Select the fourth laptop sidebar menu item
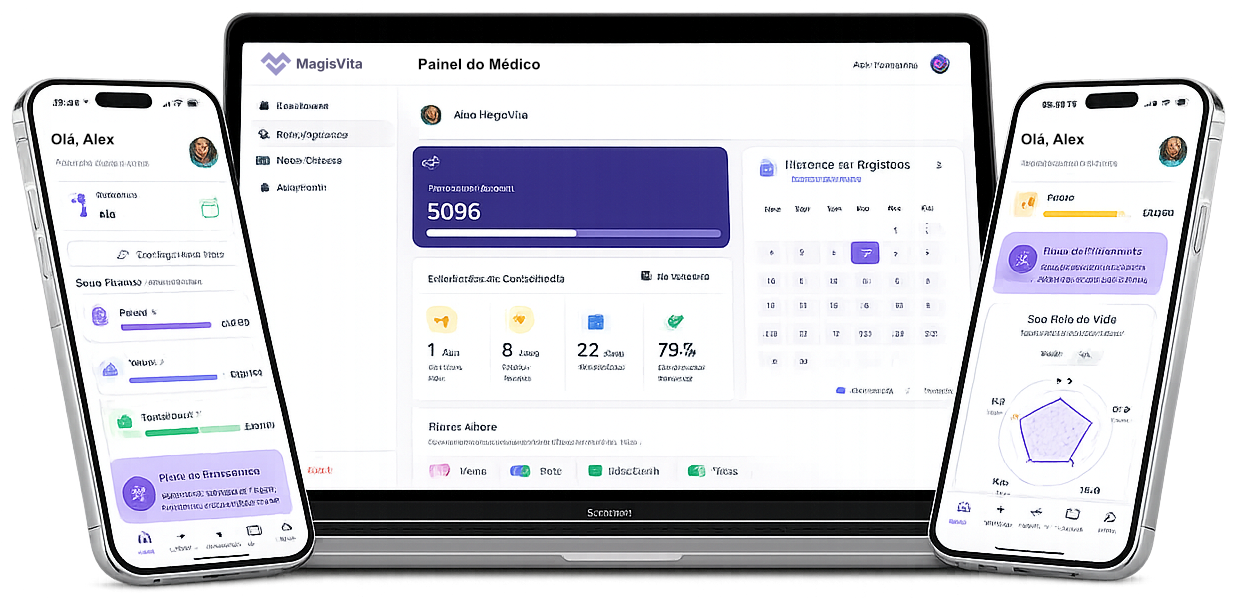The width and height of the screenshot is (1252, 598). click(293, 187)
